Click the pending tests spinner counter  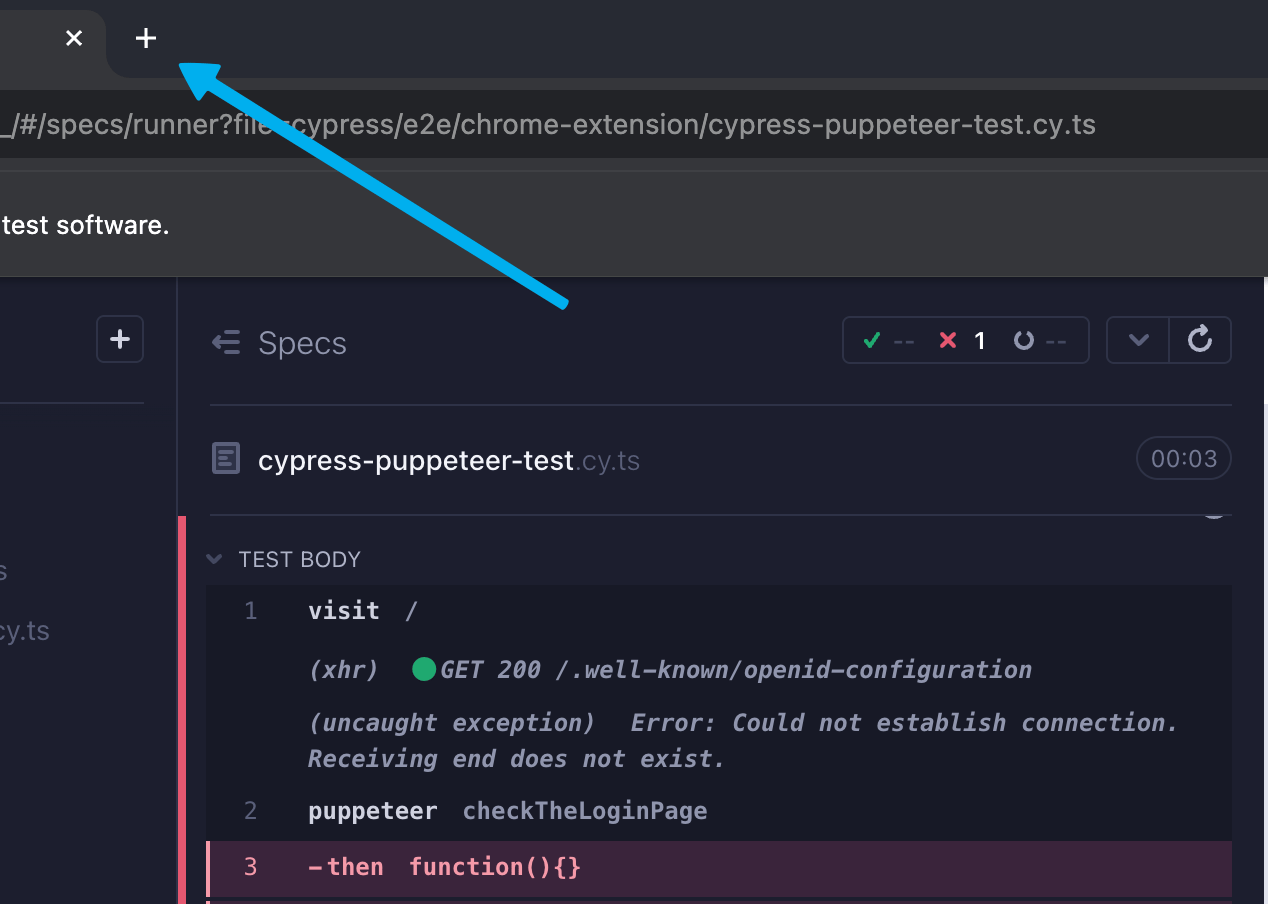coord(1039,341)
